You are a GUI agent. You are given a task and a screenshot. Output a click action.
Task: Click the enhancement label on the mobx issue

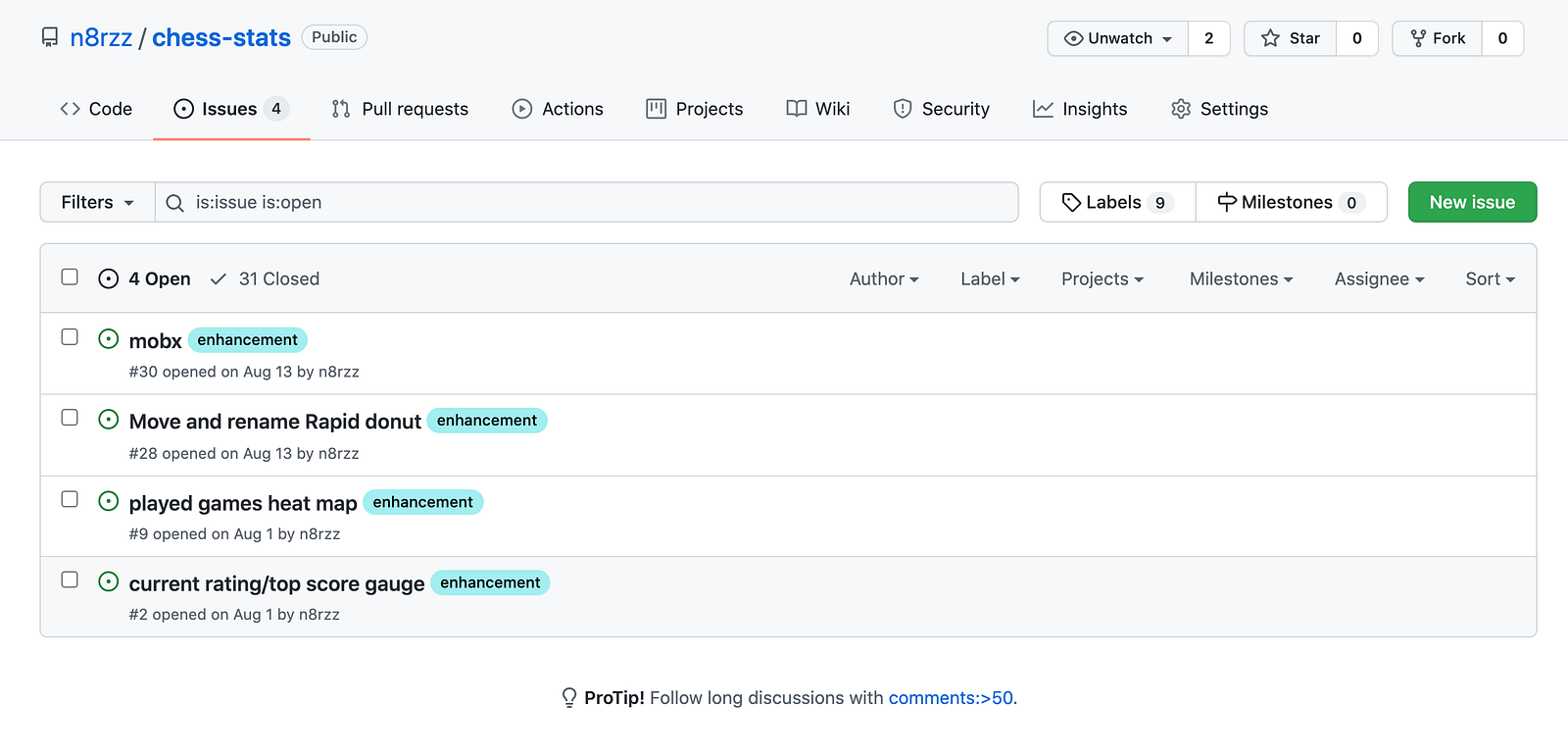pyautogui.click(x=247, y=340)
